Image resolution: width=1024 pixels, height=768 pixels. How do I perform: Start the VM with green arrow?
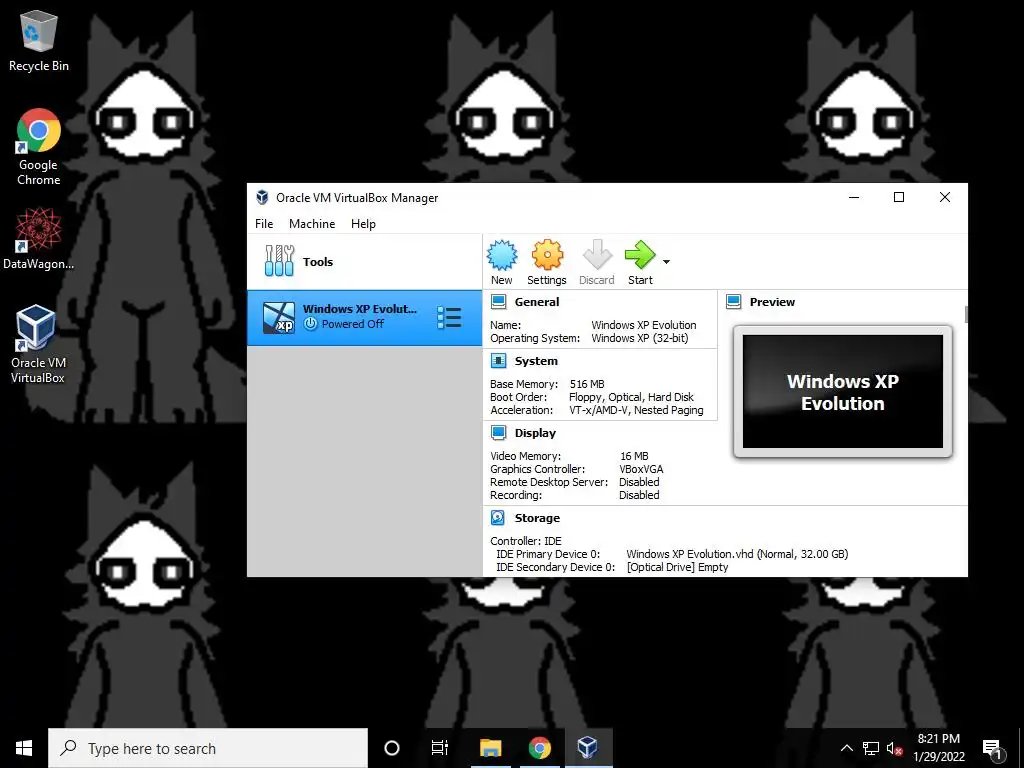640,262
